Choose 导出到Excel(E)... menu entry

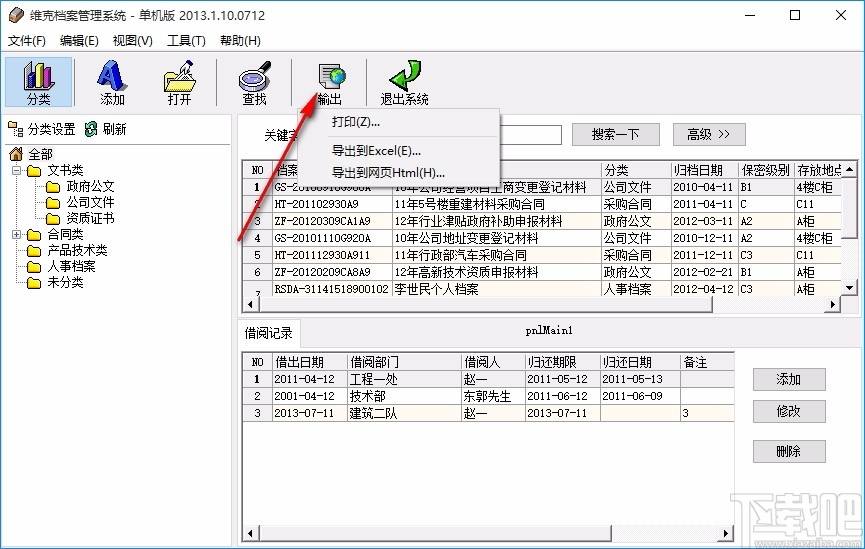398,151
